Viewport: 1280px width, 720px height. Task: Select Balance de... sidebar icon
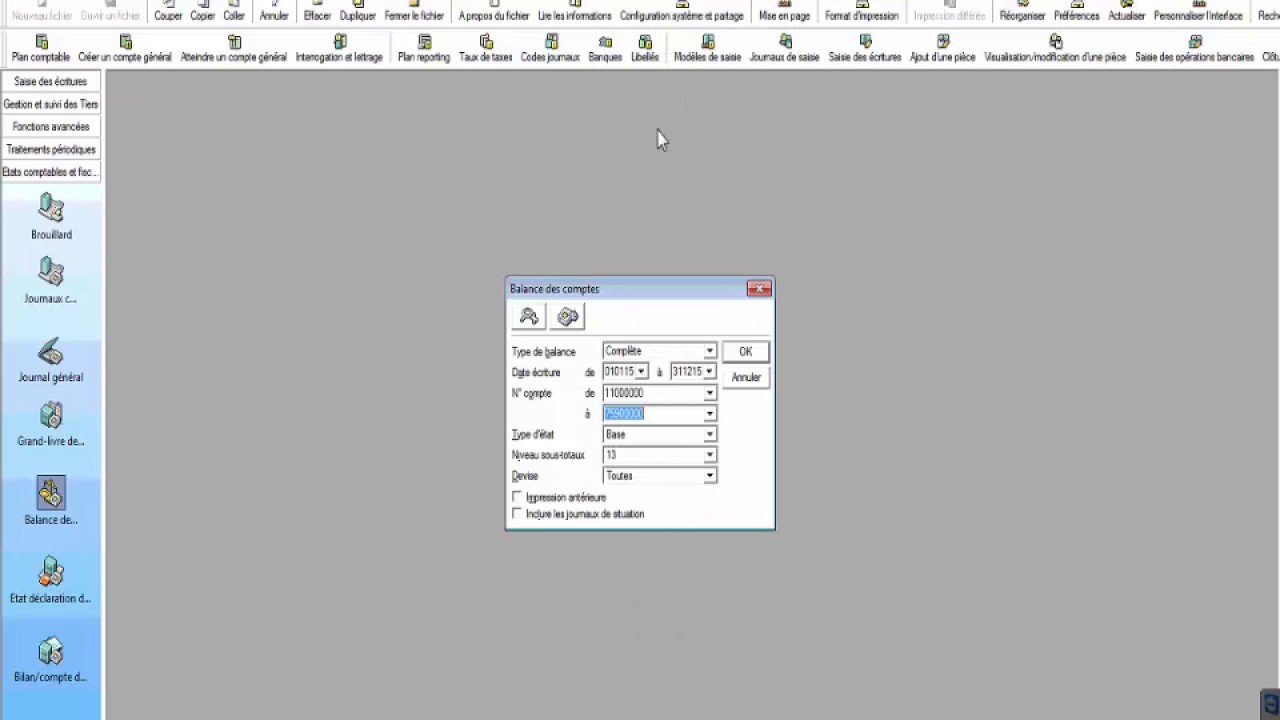[x=51, y=502]
